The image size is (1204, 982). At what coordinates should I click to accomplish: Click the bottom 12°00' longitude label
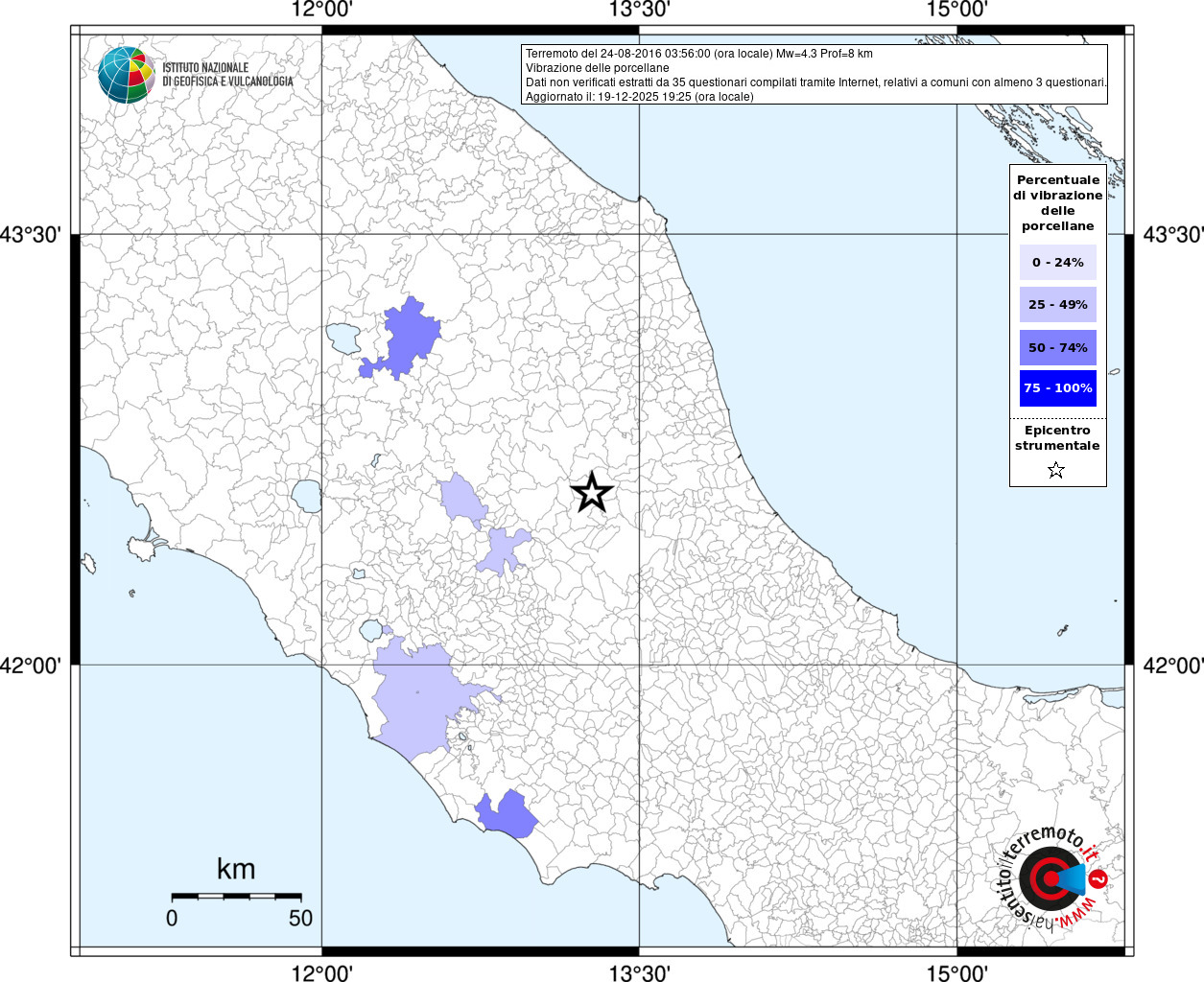click(321, 972)
